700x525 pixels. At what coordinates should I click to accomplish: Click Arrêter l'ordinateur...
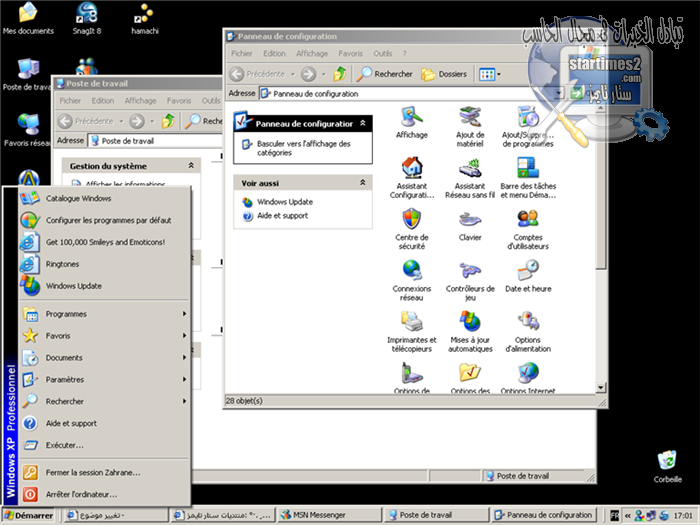pos(104,494)
